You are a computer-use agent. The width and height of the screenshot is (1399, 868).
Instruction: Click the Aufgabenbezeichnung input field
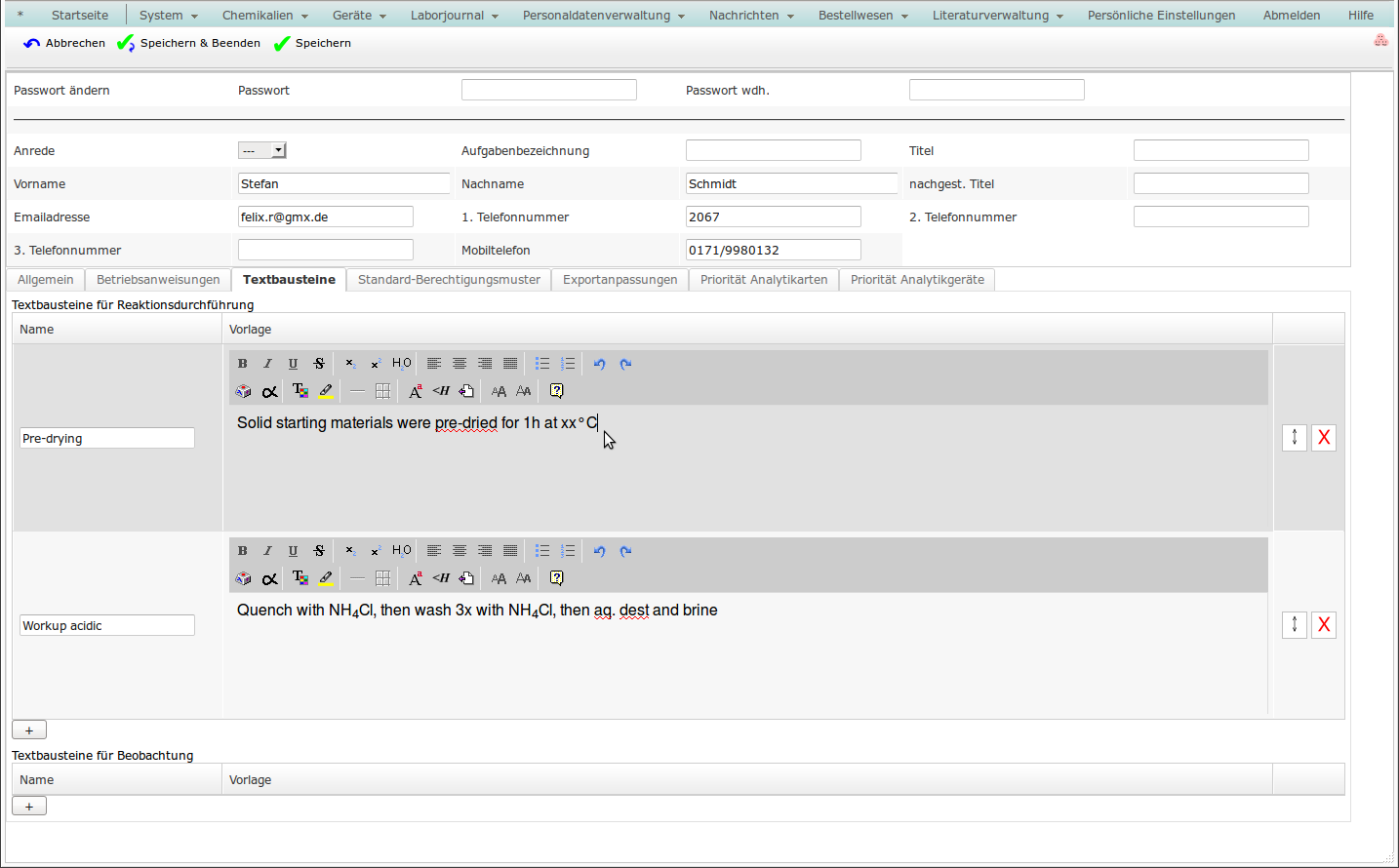point(773,150)
